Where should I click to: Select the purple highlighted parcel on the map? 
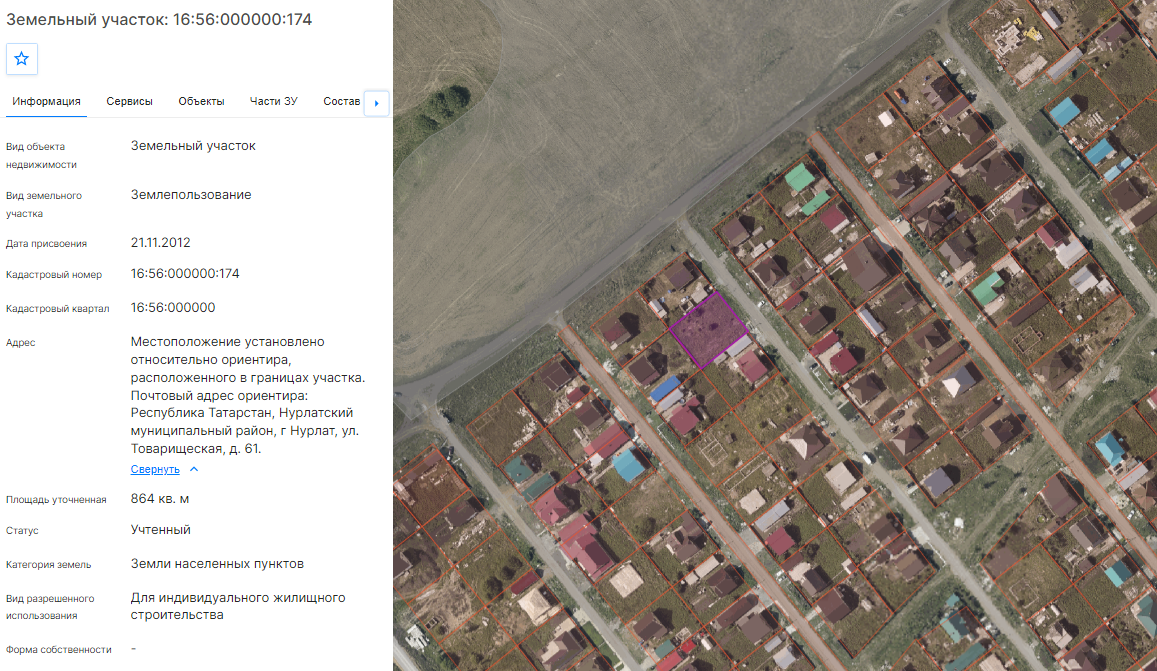[x=708, y=329]
